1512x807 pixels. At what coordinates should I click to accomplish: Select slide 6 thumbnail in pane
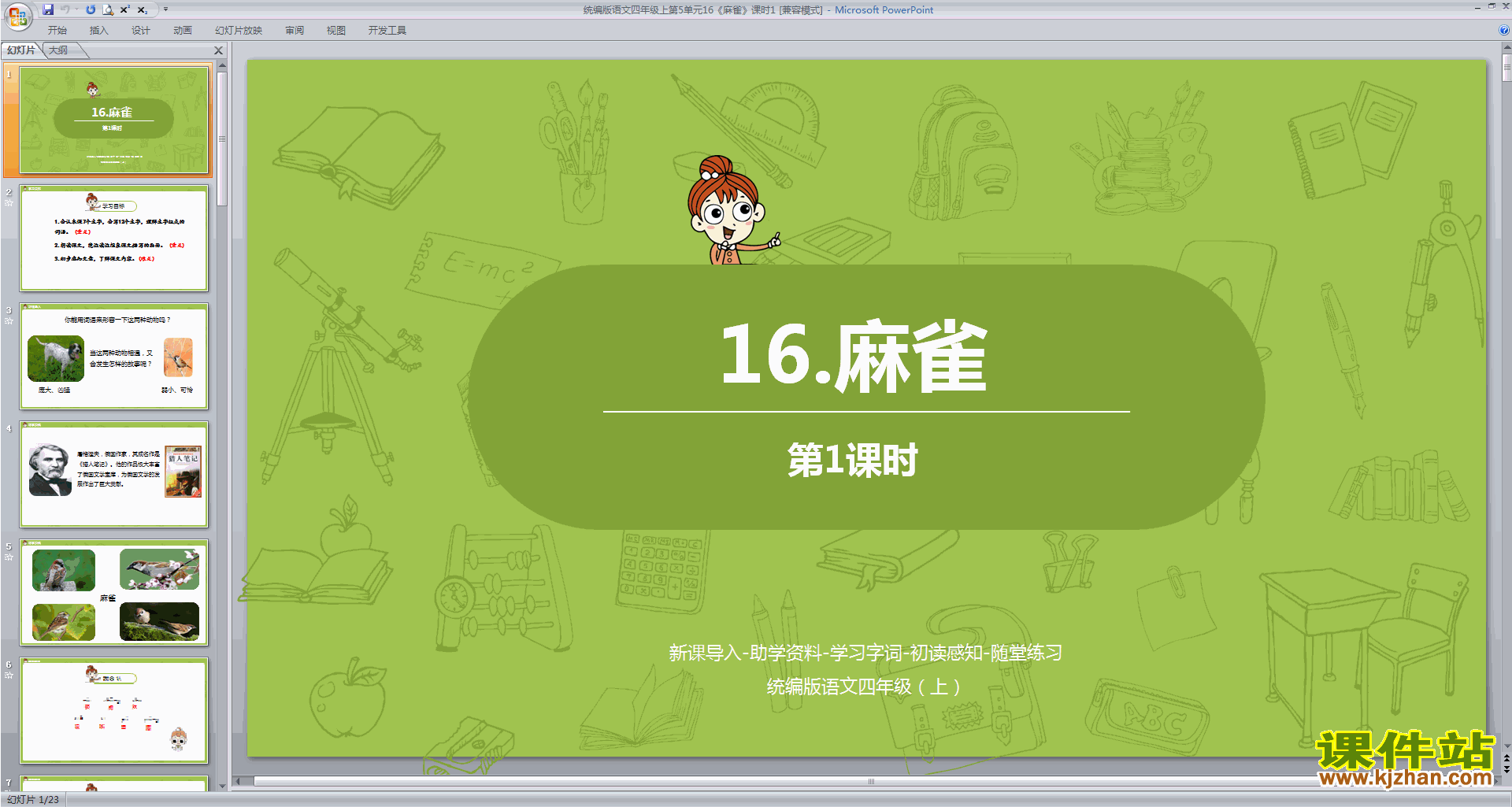point(114,711)
